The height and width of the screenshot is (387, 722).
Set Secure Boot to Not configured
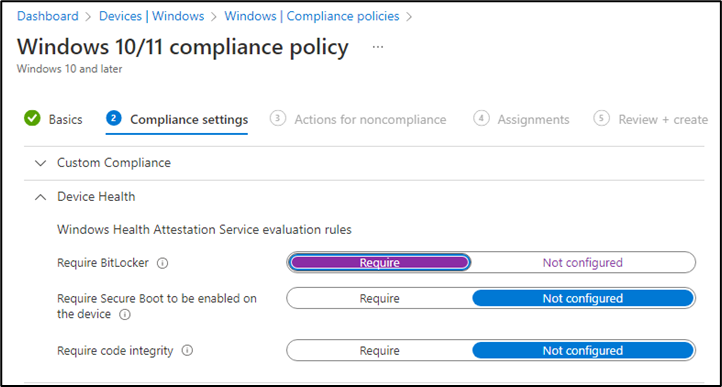[582, 299]
